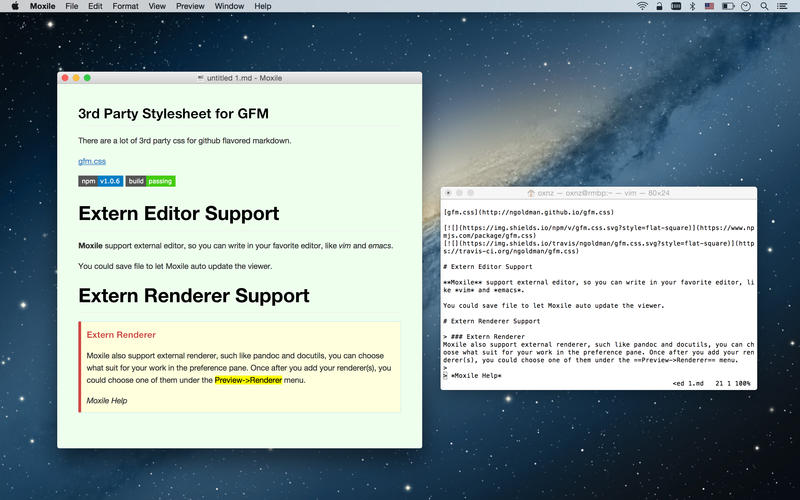This screenshot has width=800, height=500.
Task: Click the Bluetooth icon in menu bar
Action: [x=692, y=6]
